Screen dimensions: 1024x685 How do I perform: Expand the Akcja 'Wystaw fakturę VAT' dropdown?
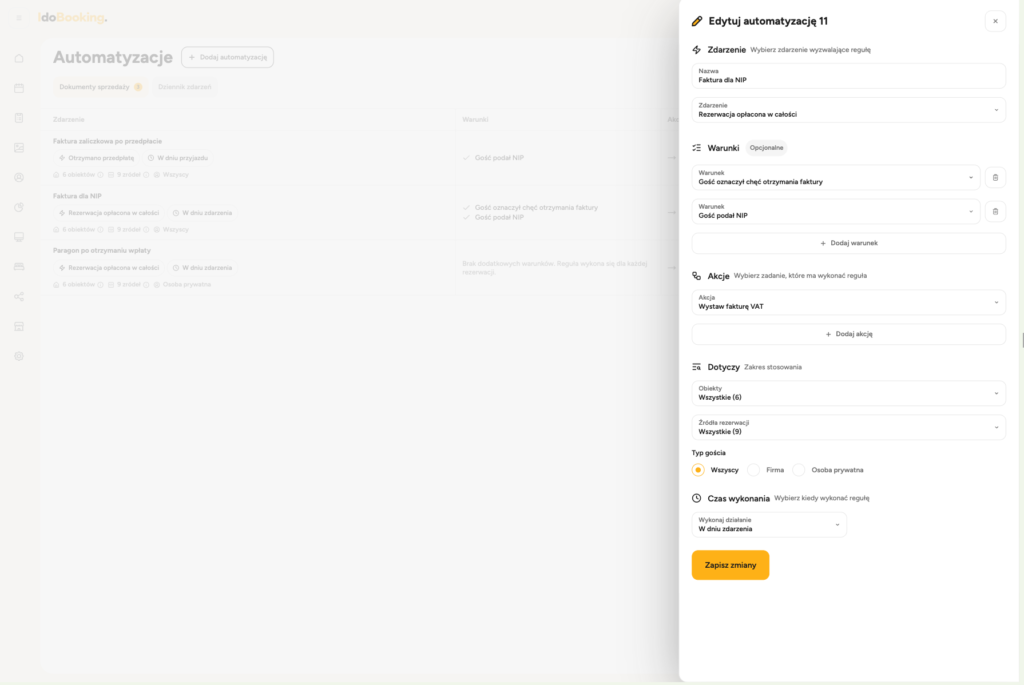pyautogui.click(x=848, y=302)
